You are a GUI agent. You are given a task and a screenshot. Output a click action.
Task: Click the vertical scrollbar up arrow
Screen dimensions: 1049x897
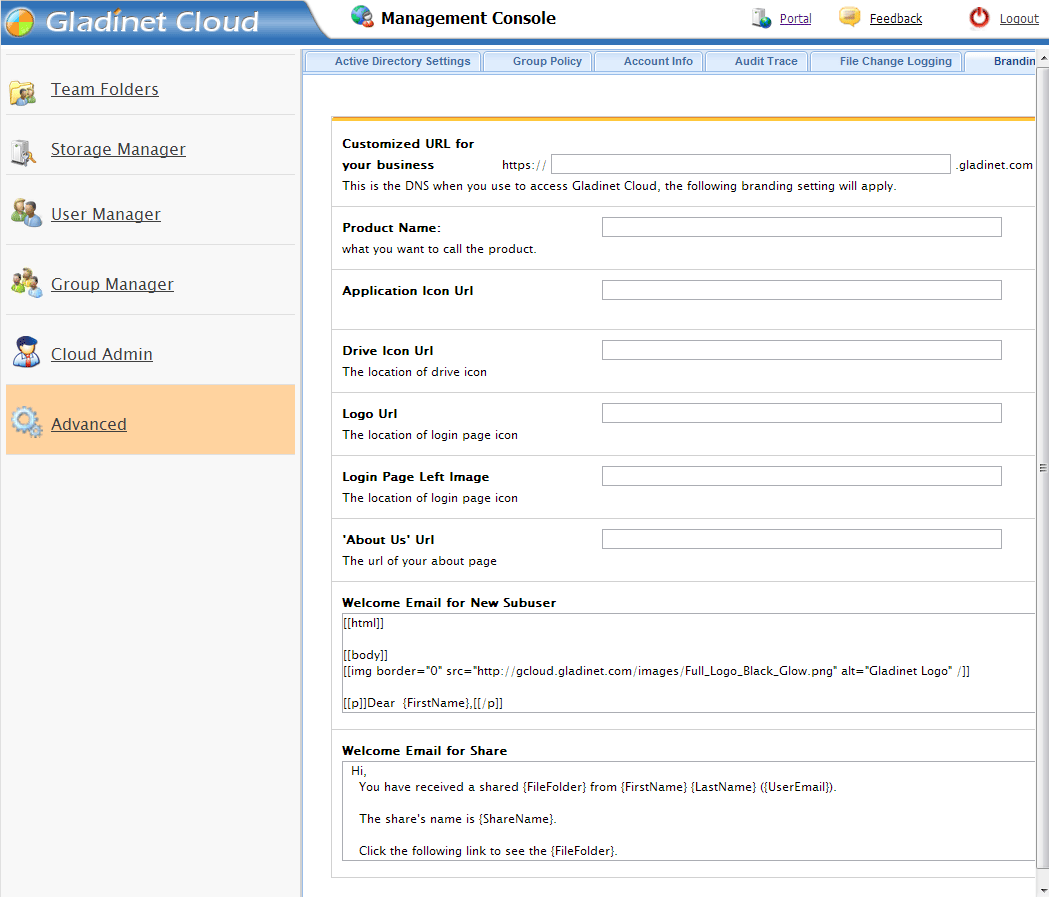tap(1043, 59)
